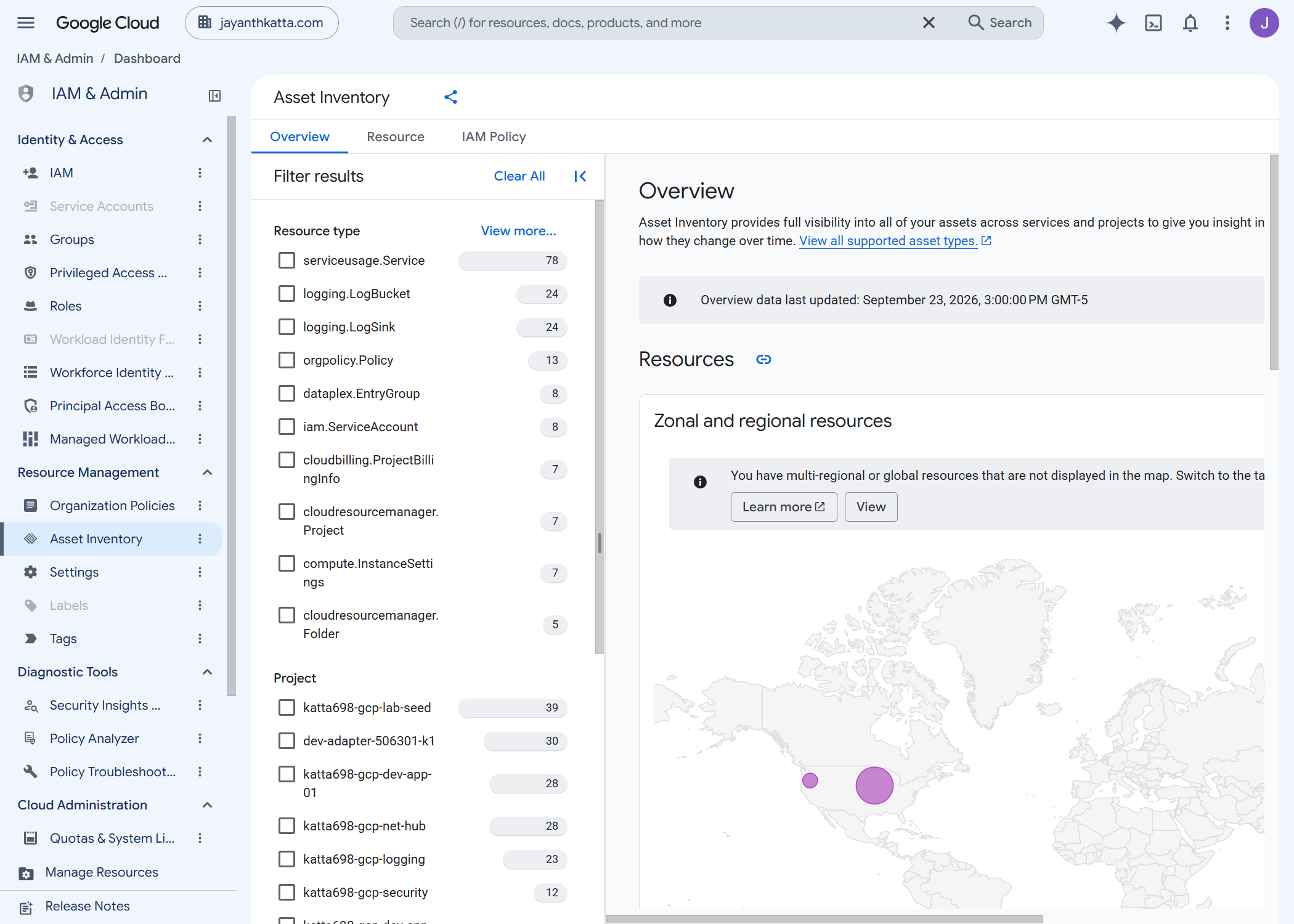Collapse the Diagnostic Tools section
The image size is (1294, 924).
pos(208,672)
